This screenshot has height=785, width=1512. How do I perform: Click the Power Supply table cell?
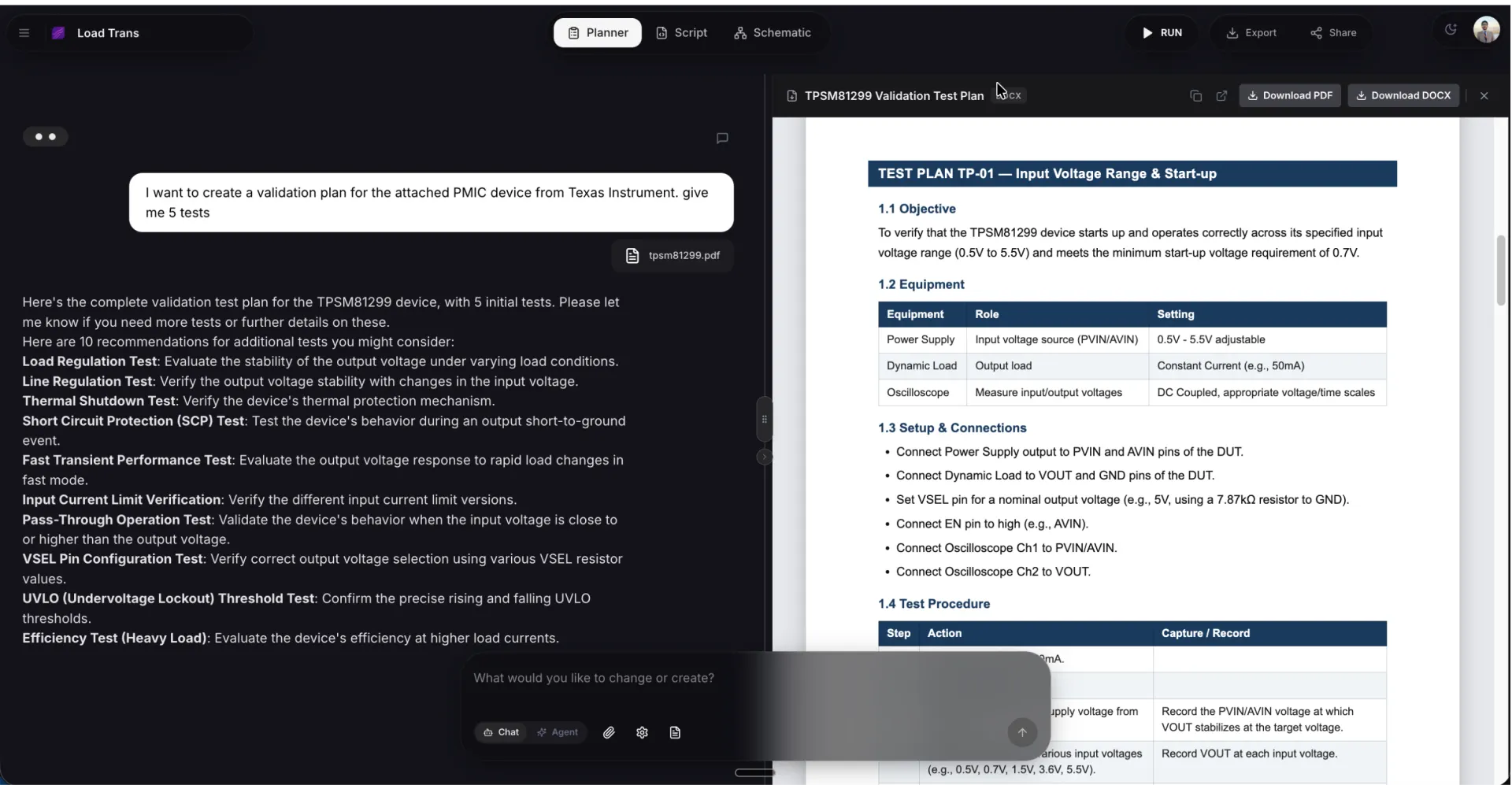point(921,339)
